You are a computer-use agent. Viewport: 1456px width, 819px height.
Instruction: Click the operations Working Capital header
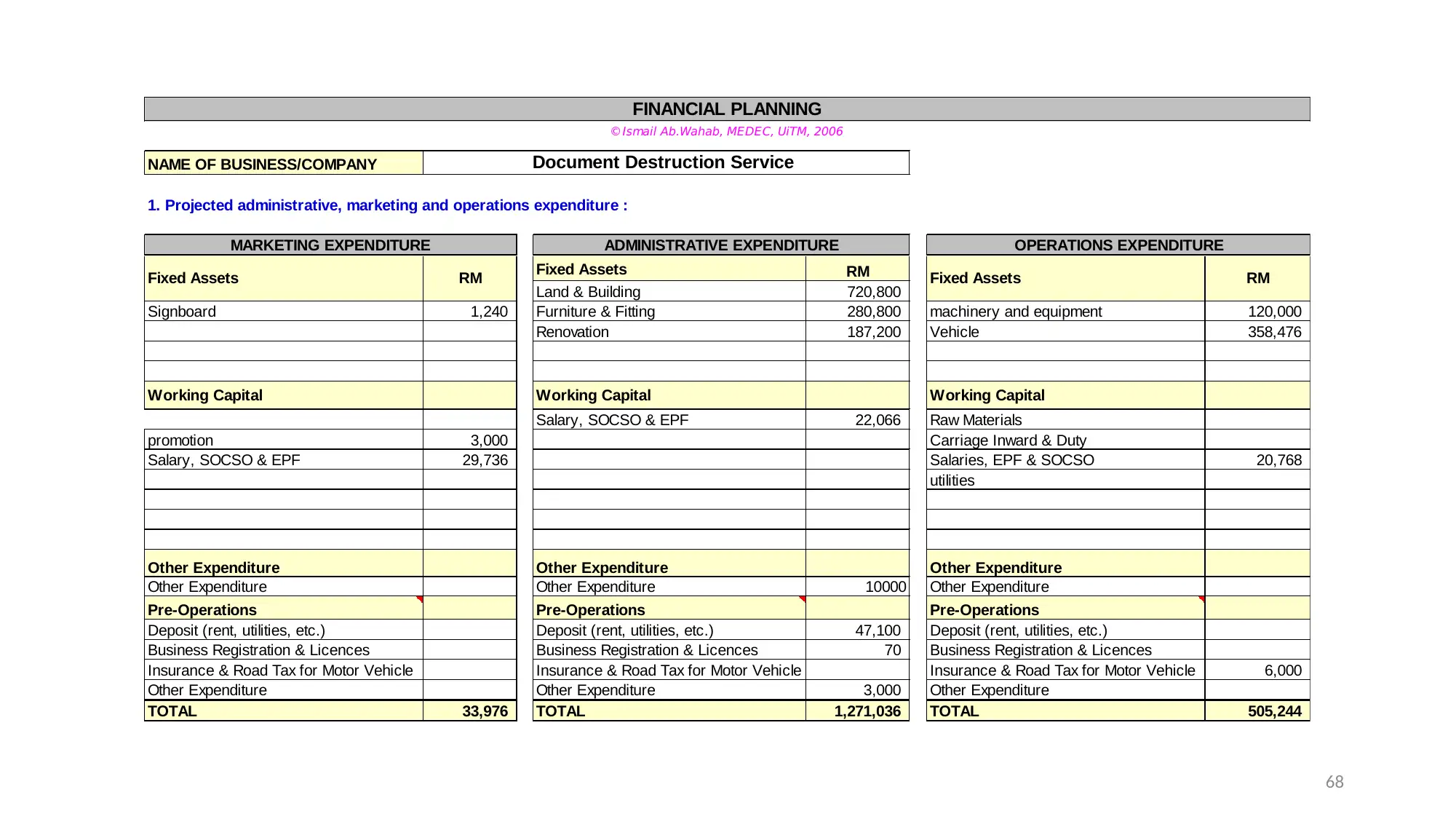click(x=987, y=395)
